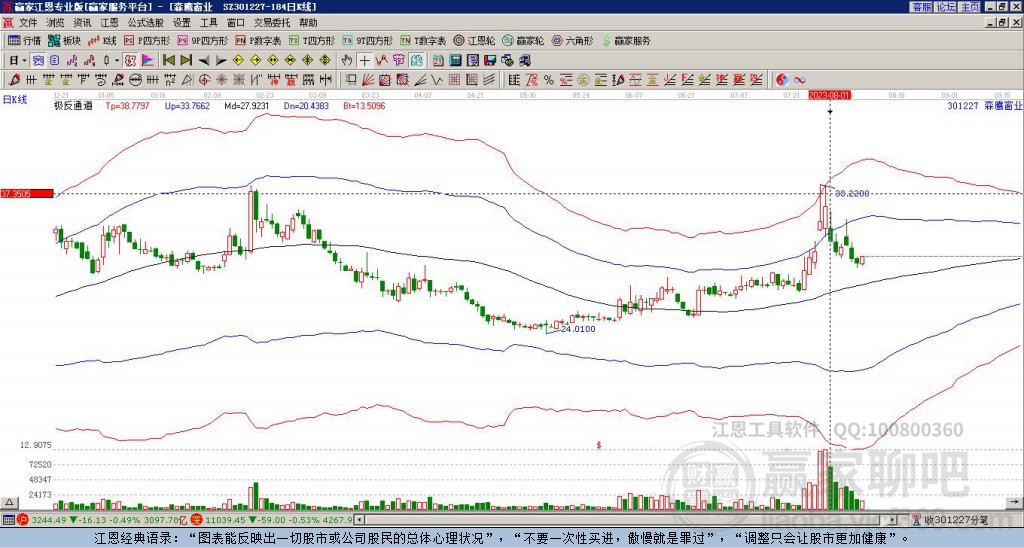The height and width of the screenshot is (548, 1024).
Task: Select the red fan lines tool
Action: point(368,80)
